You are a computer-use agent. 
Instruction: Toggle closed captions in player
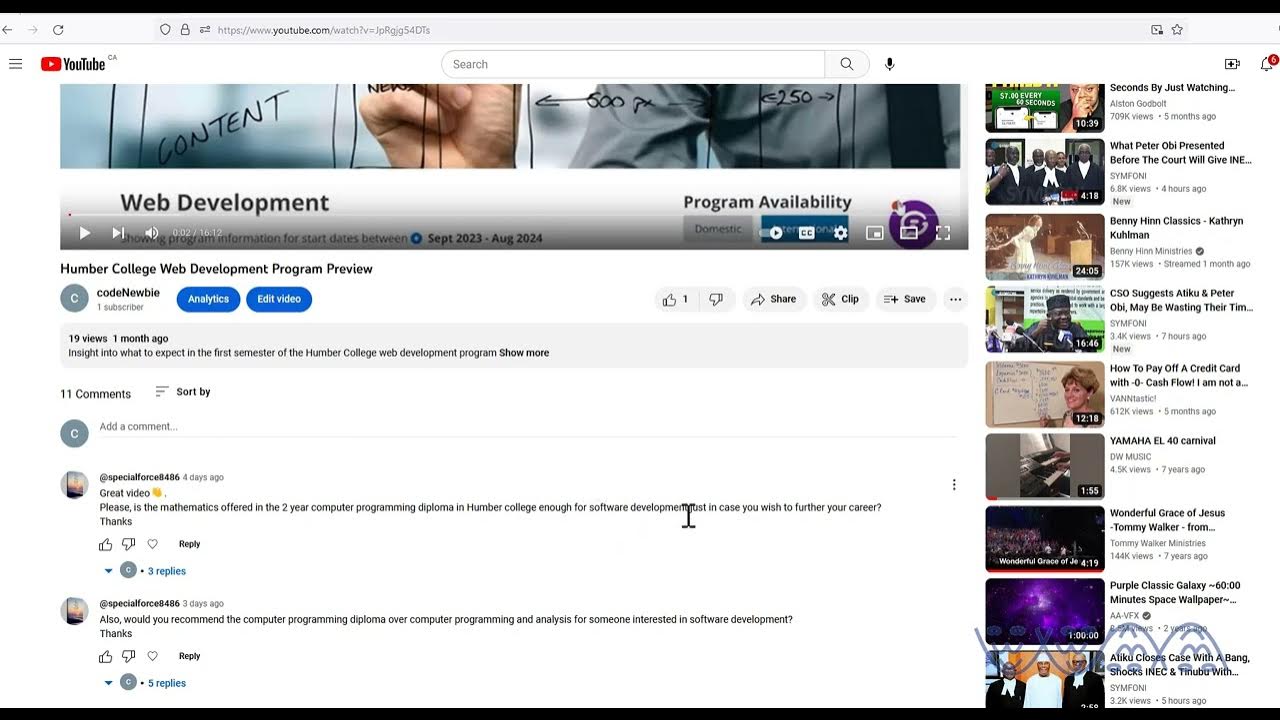(806, 233)
